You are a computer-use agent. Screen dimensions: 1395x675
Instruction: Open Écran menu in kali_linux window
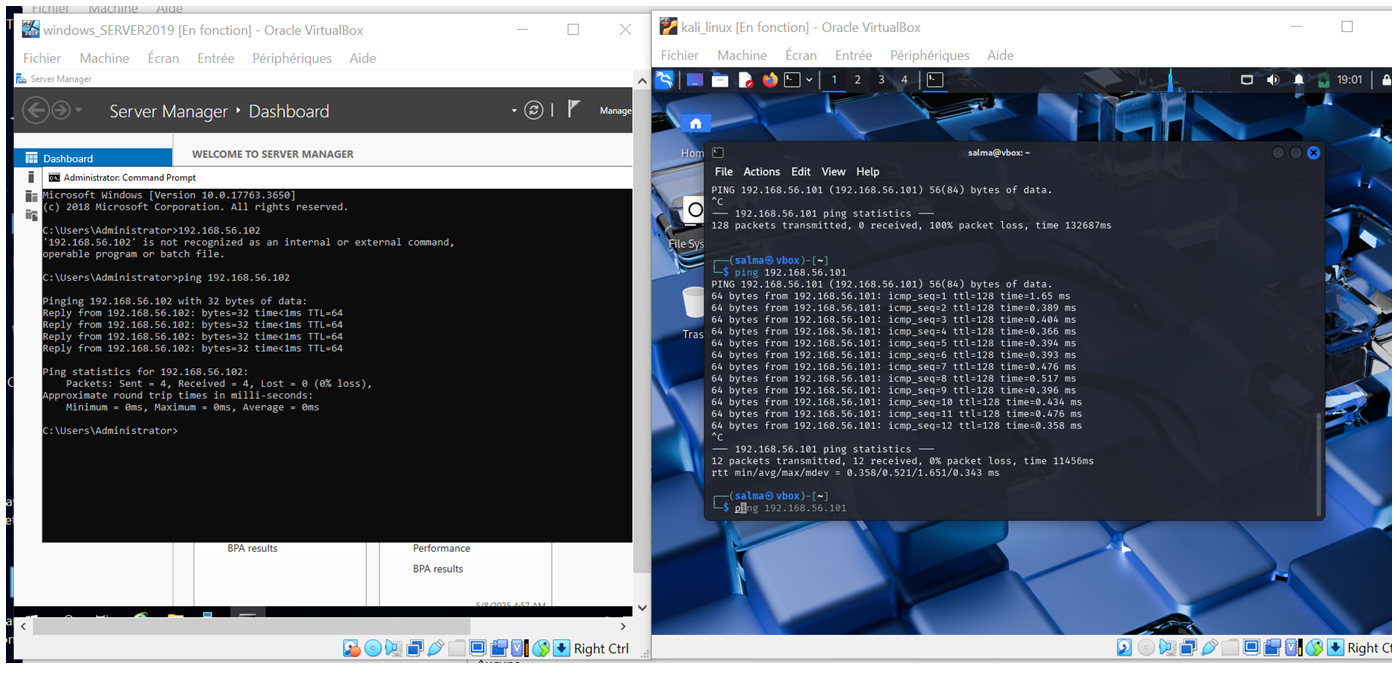pos(801,55)
